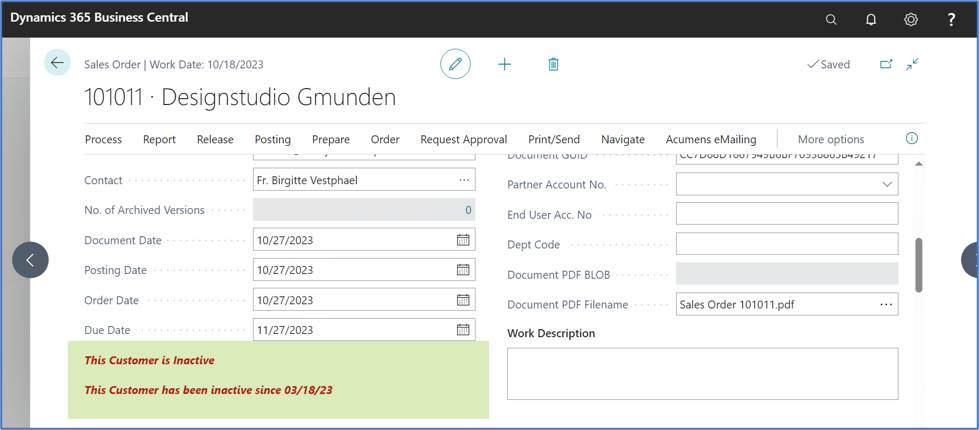
Task: Open the Order menu
Action: click(385, 139)
